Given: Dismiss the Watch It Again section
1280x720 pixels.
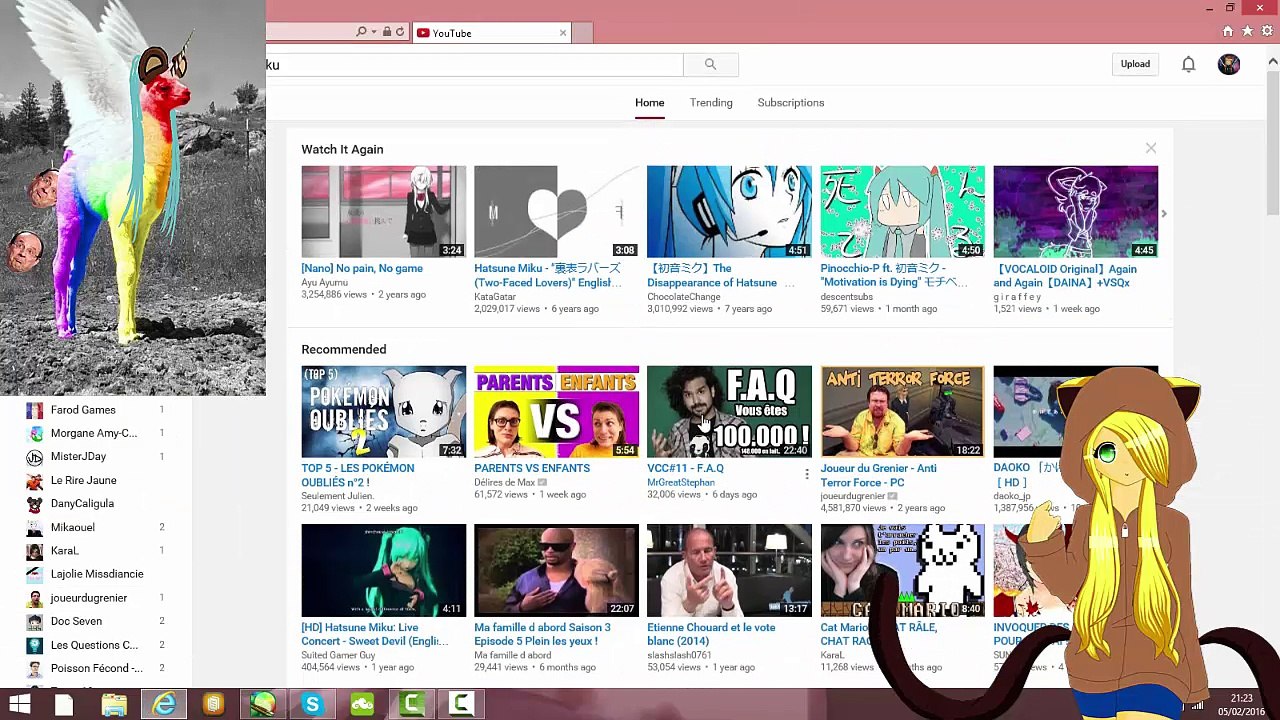Looking at the screenshot, I should tap(1151, 148).
